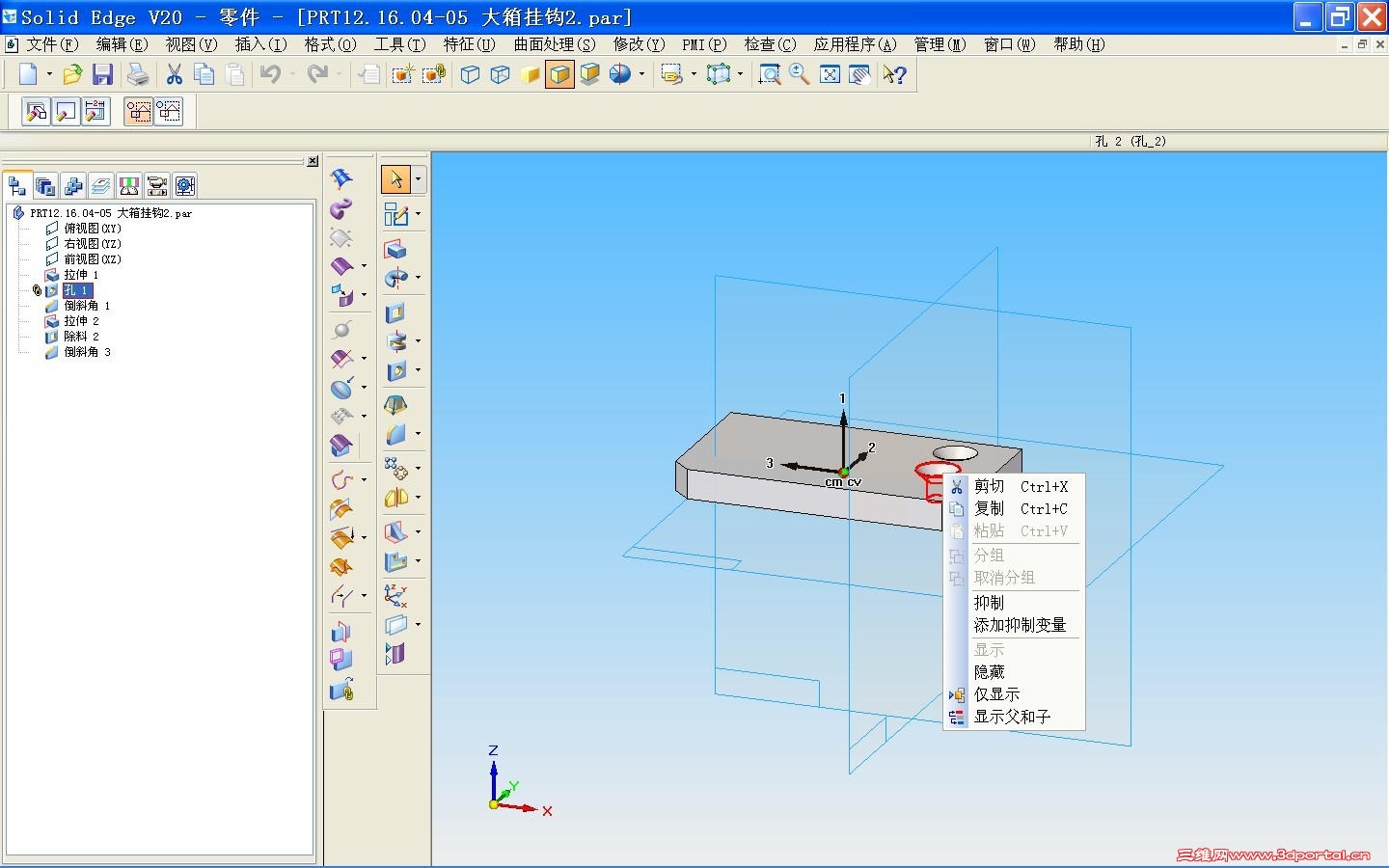Choose the Extruded Surface tool
The width and height of the screenshot is (1389, 868).
click(x=341, y=265)
